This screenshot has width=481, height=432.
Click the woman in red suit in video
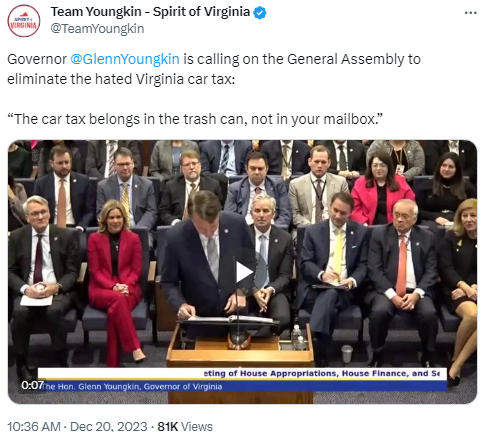click(x=115, y=277)
